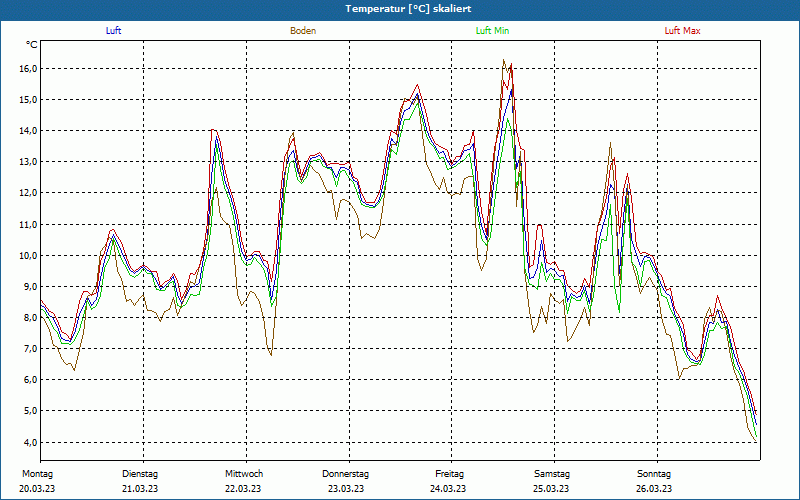The image size is (800, 500).
Task: Click the date '26.03.23'
Action: click(654, 489)
